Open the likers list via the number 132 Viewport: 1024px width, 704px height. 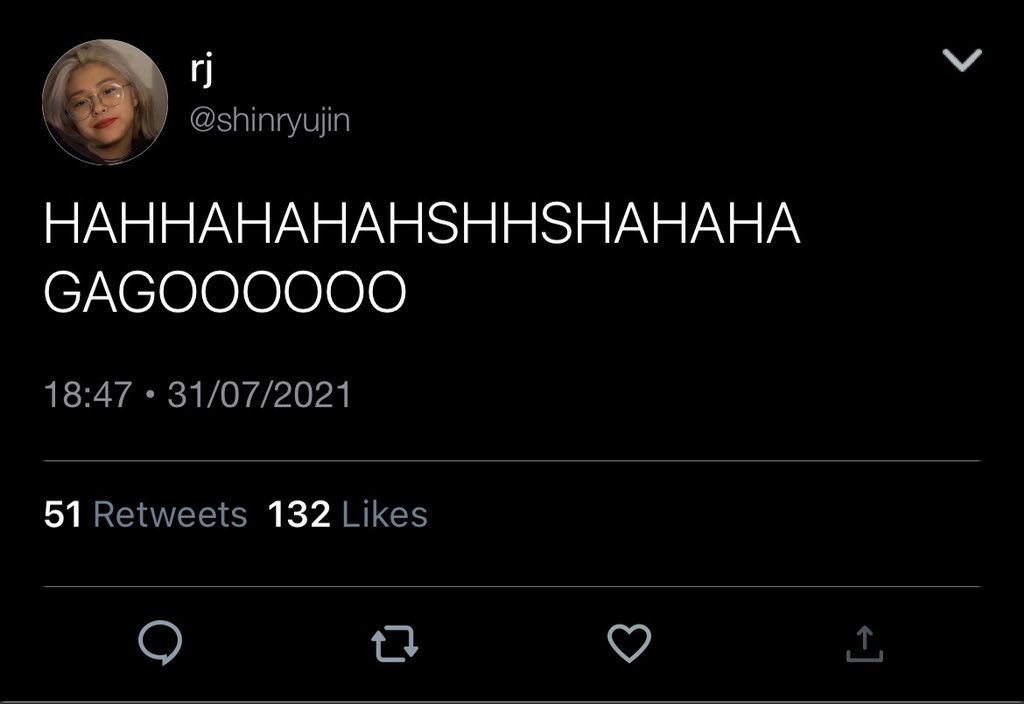[x=299, y=515]
